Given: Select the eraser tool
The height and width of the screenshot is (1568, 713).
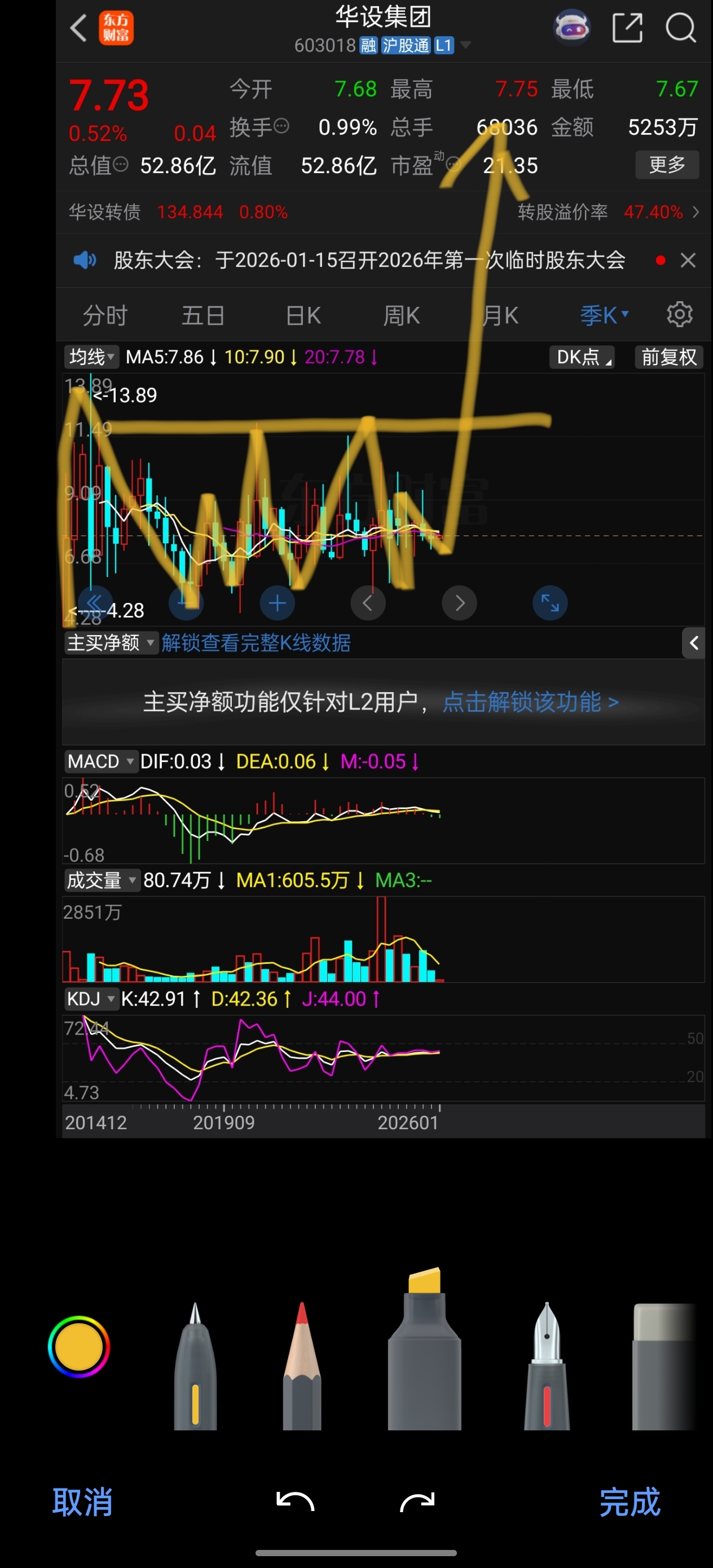Looking at the screenshot, I should pyautogui.click(x=664, y=1367).
